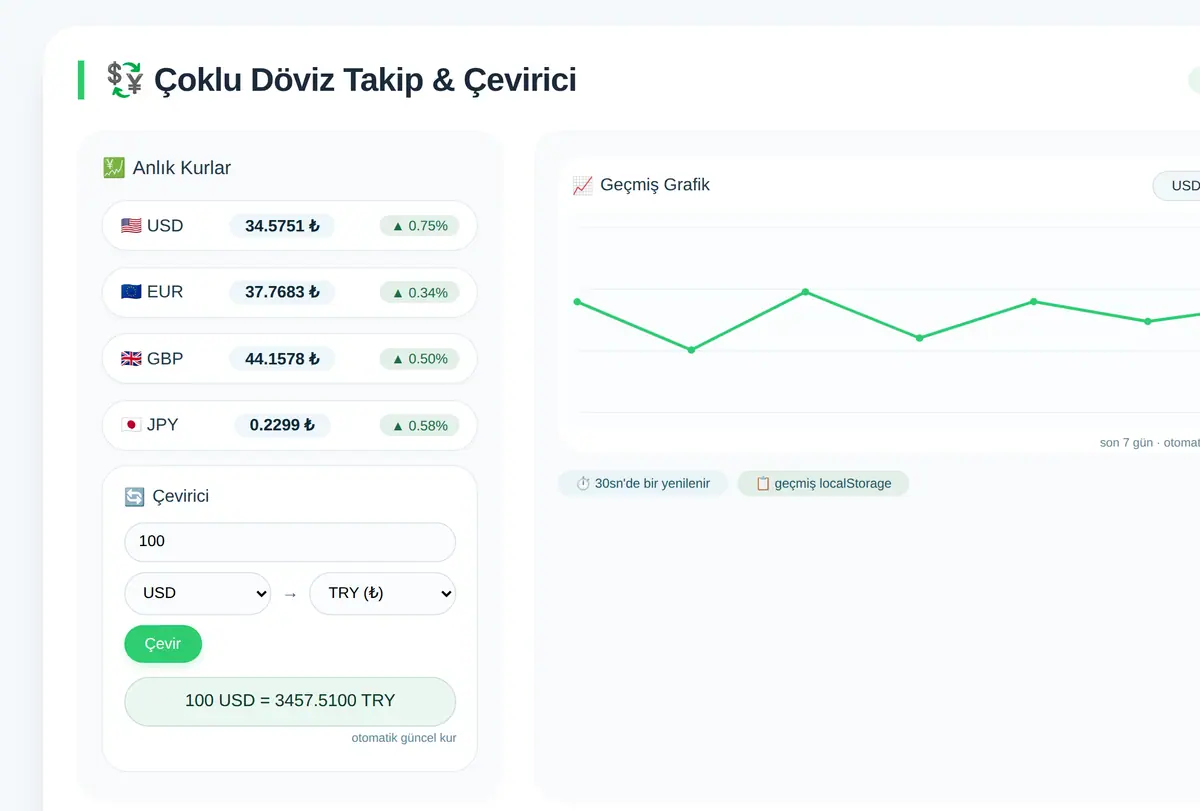This screenshot has height=811, width=1200.
Task: Click the refresh arrows icon beside Çevirici
Action: 134,496
